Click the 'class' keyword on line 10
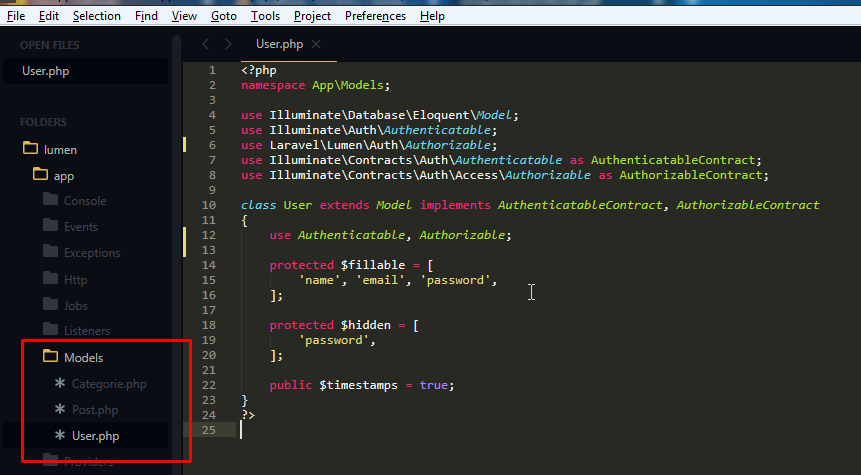Viewport: 861px width, 475px height. click(259, 205)
